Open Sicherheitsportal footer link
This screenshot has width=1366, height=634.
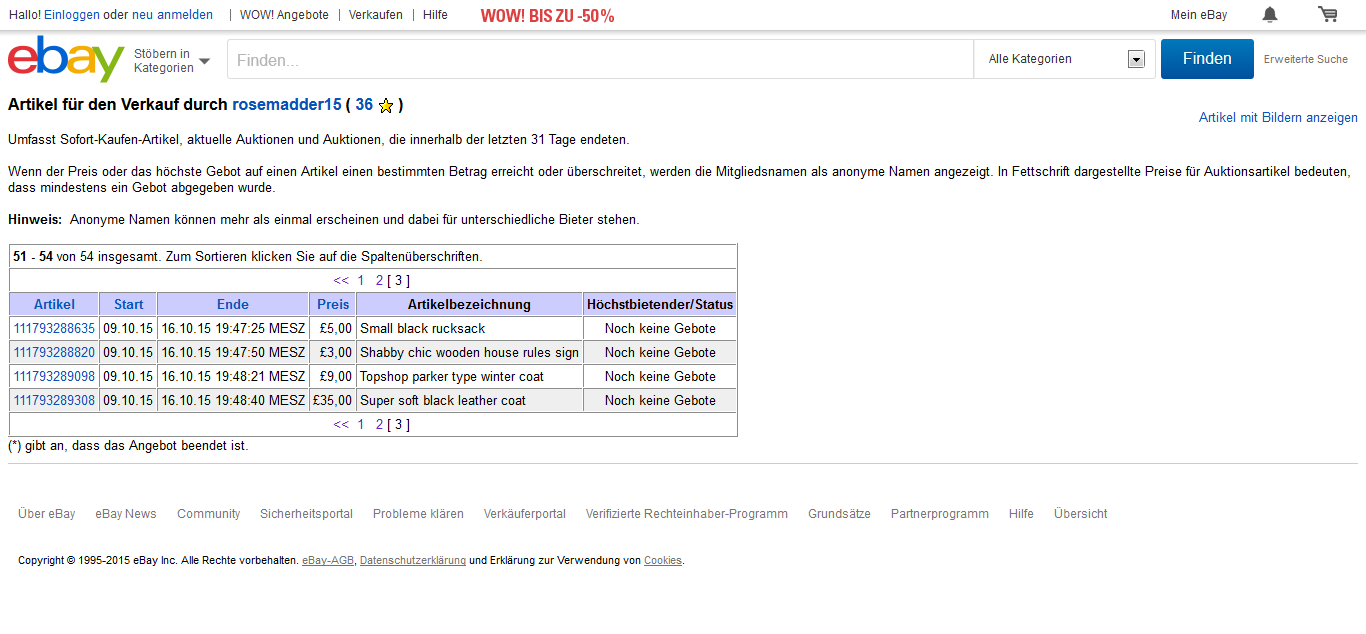306,514
